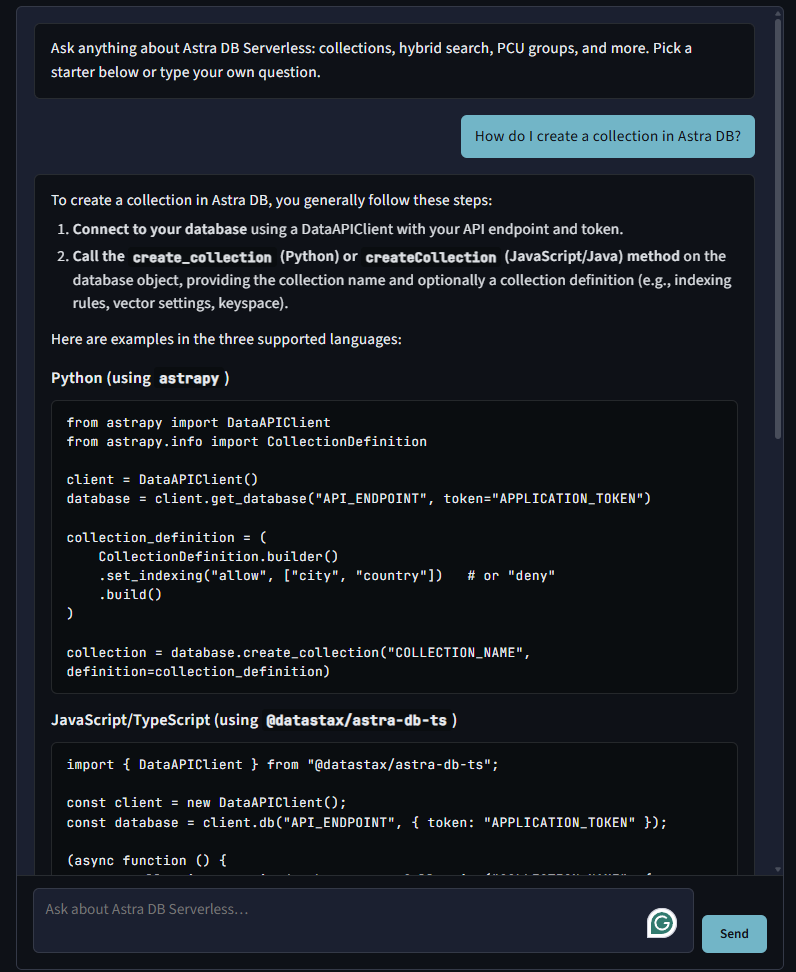Click line 'import { DataAPIClient } from ...'
The width and height of the screenshot is (796, 972).
(283, 765)
